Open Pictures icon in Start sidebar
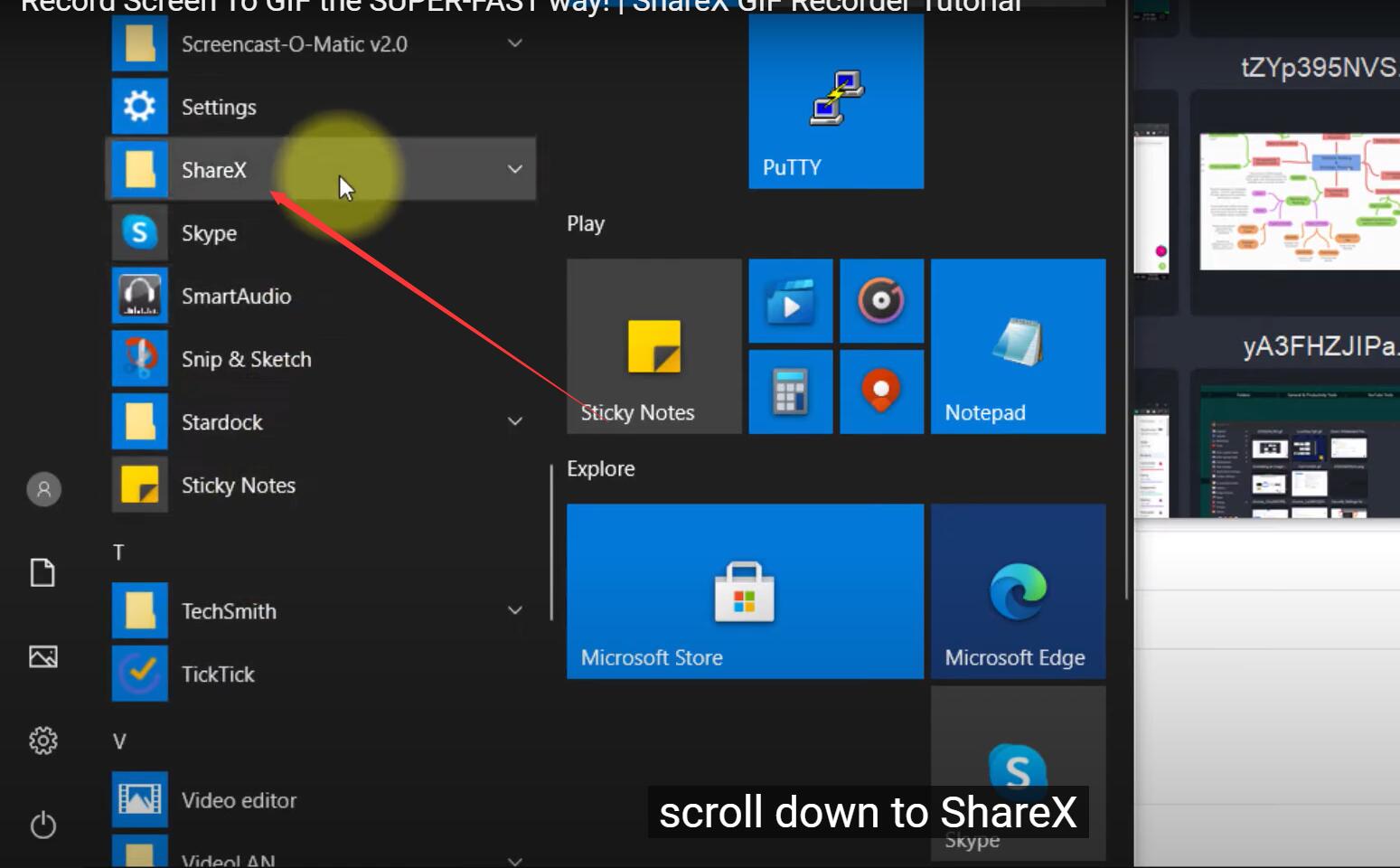 pos(43,656)
